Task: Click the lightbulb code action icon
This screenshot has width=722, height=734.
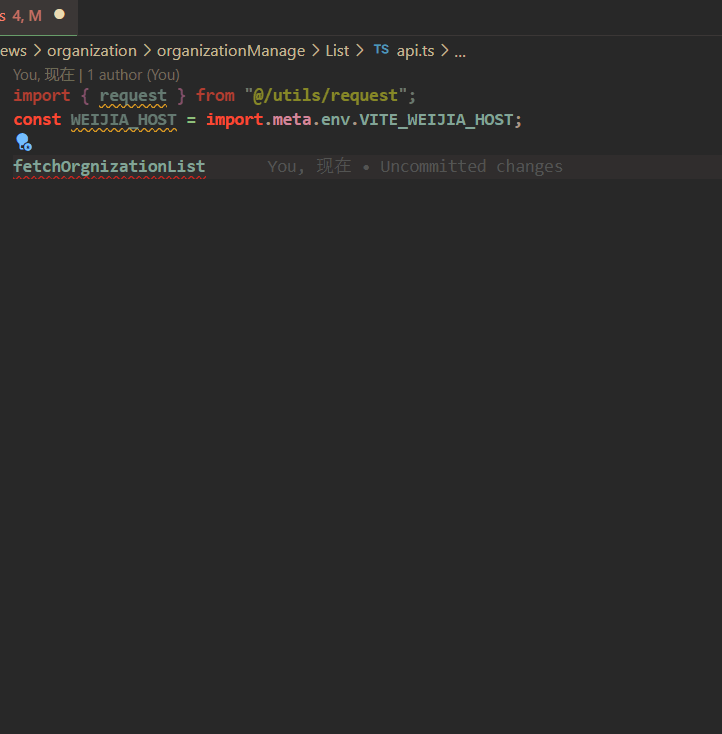Action: 23,142
